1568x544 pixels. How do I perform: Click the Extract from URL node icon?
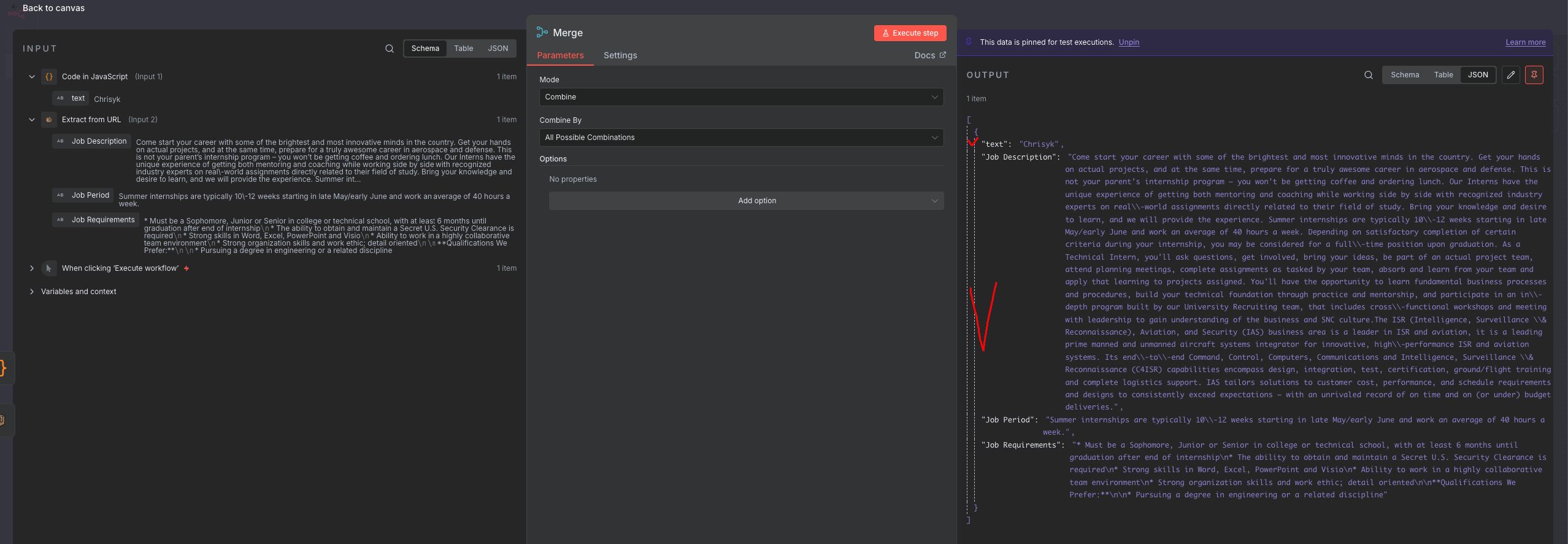point(49,120)
